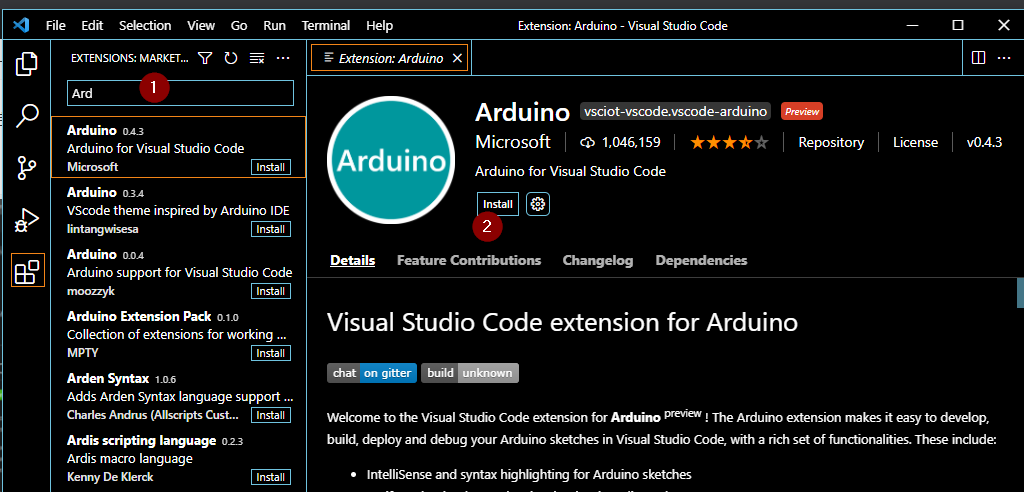Select Arduino 0.0.4 by moozzyk entry
The image size is (1024, 492).
178,273
